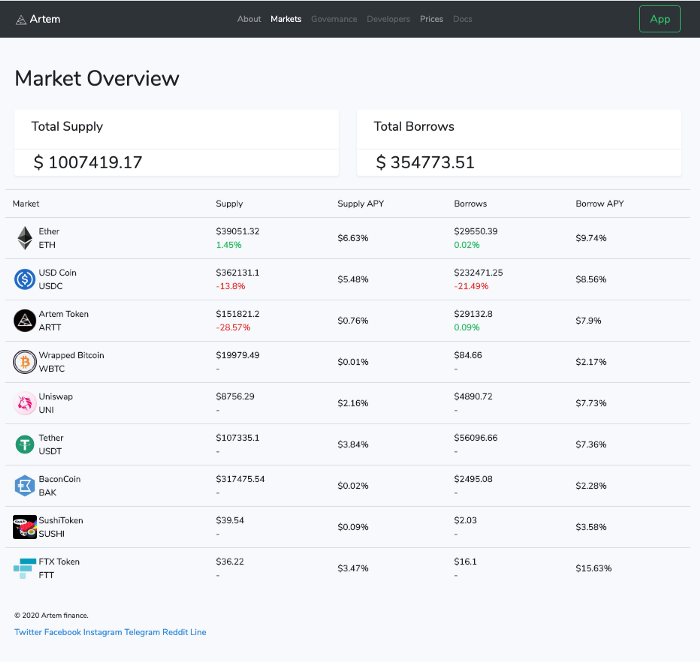The width and height of the screenshot is (700, 662).
Task: Open the About page in navbar
Action: pos(249,19)
